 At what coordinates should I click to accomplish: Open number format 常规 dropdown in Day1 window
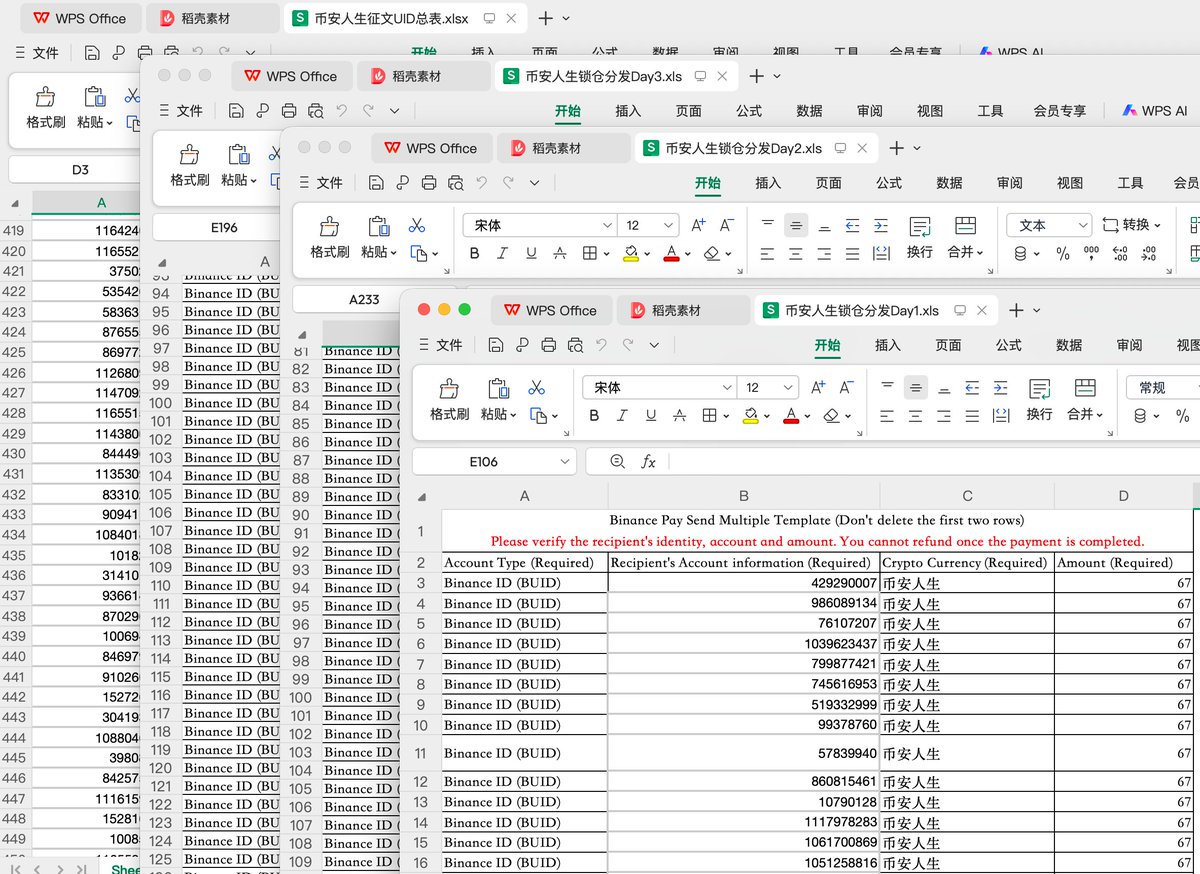point(1164,387)
